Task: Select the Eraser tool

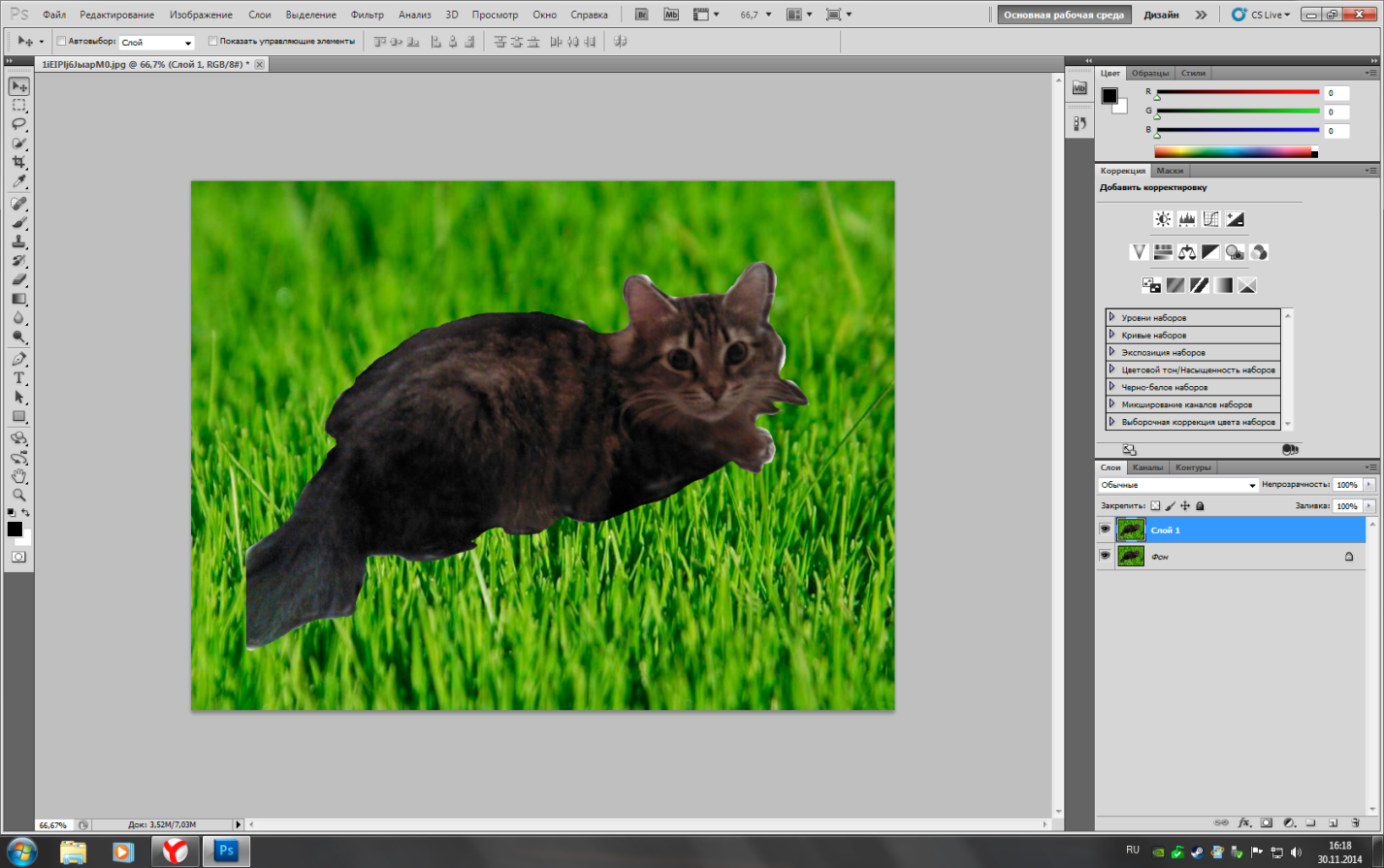Action: [x=18, y=280]
